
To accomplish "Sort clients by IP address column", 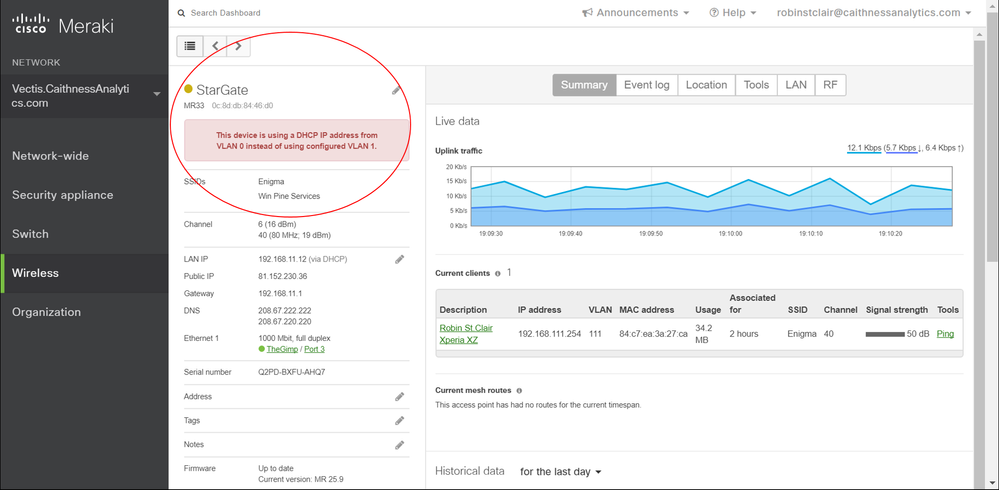I will [540, 310].
